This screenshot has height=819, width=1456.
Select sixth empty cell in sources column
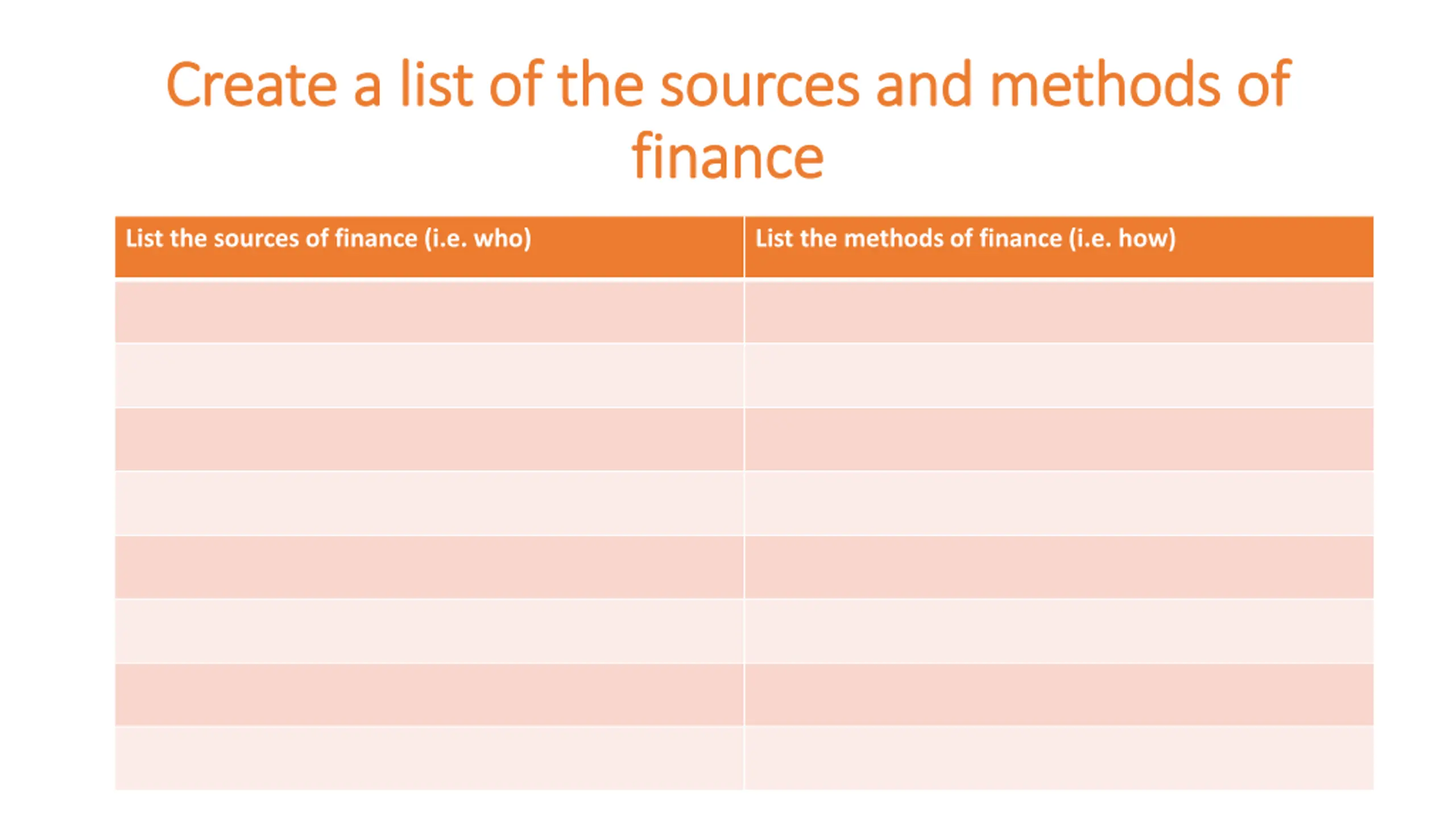click(429, 631)
